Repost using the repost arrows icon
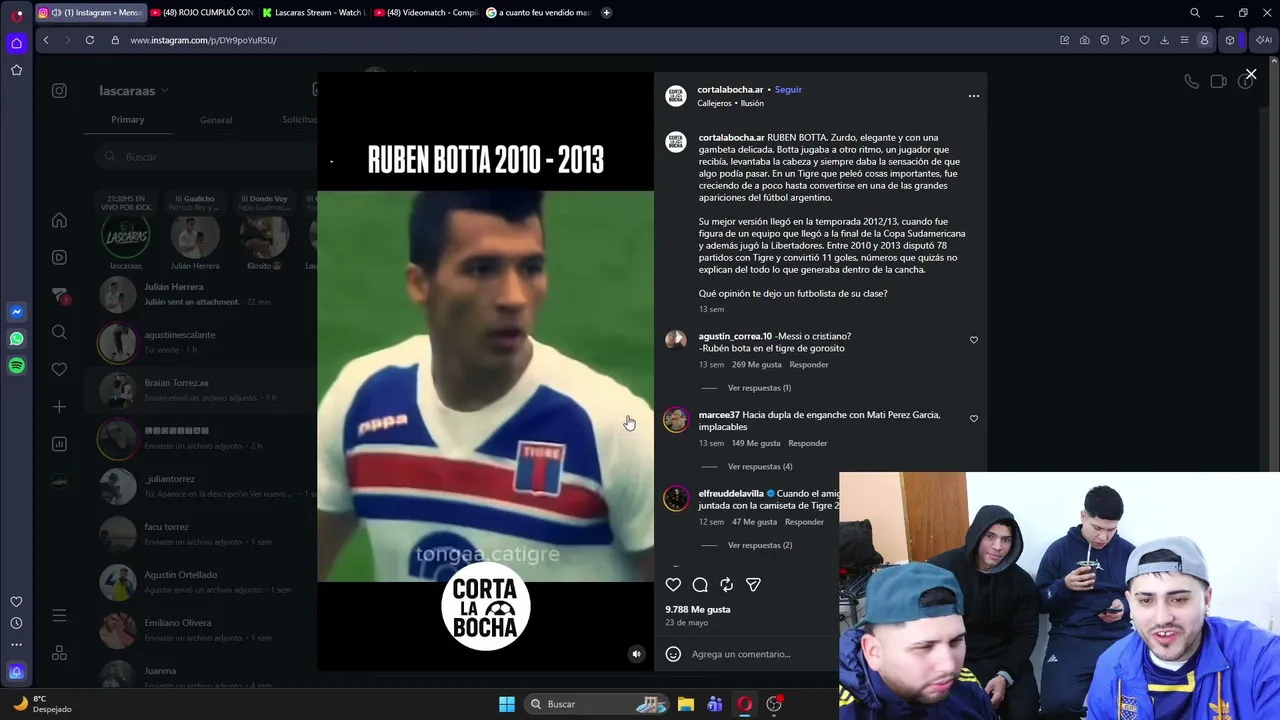 727,585
